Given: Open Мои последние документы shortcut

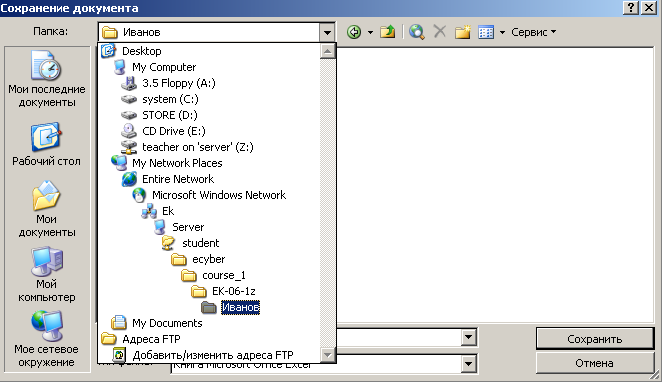Looking at the screenshot, I should point(46,79).
